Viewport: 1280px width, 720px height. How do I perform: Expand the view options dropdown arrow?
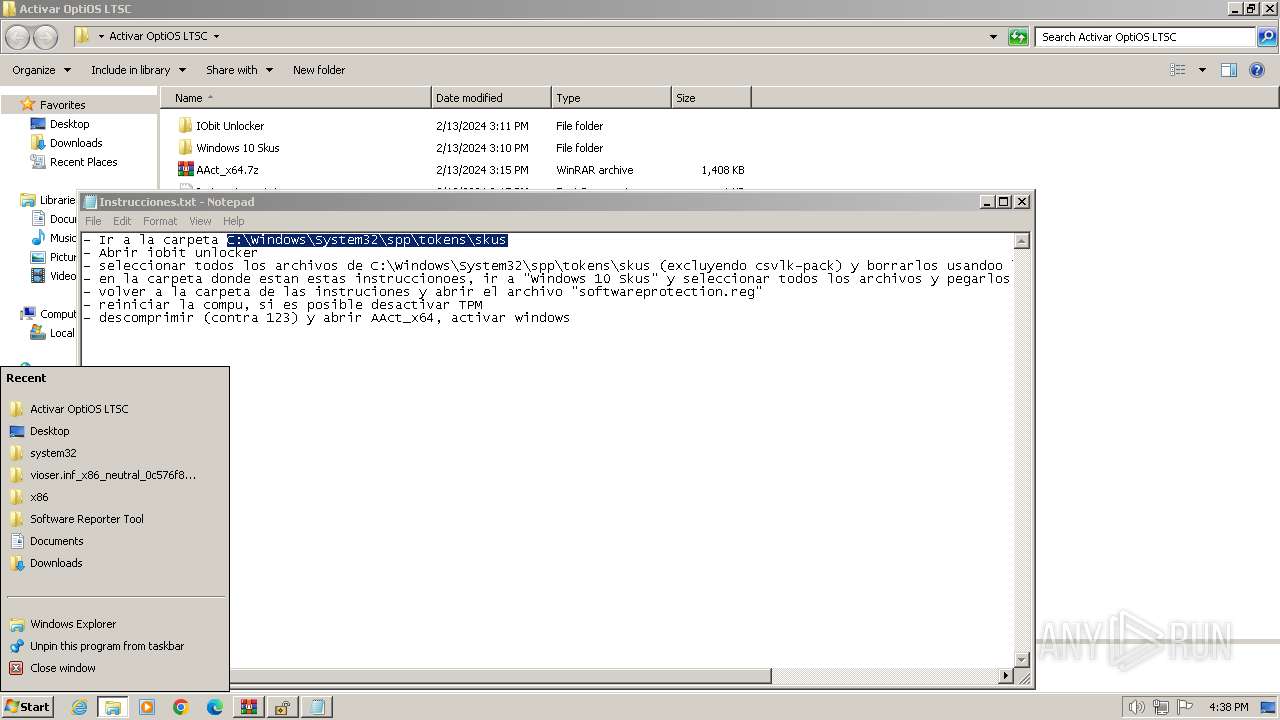(x=1202, y=70)
